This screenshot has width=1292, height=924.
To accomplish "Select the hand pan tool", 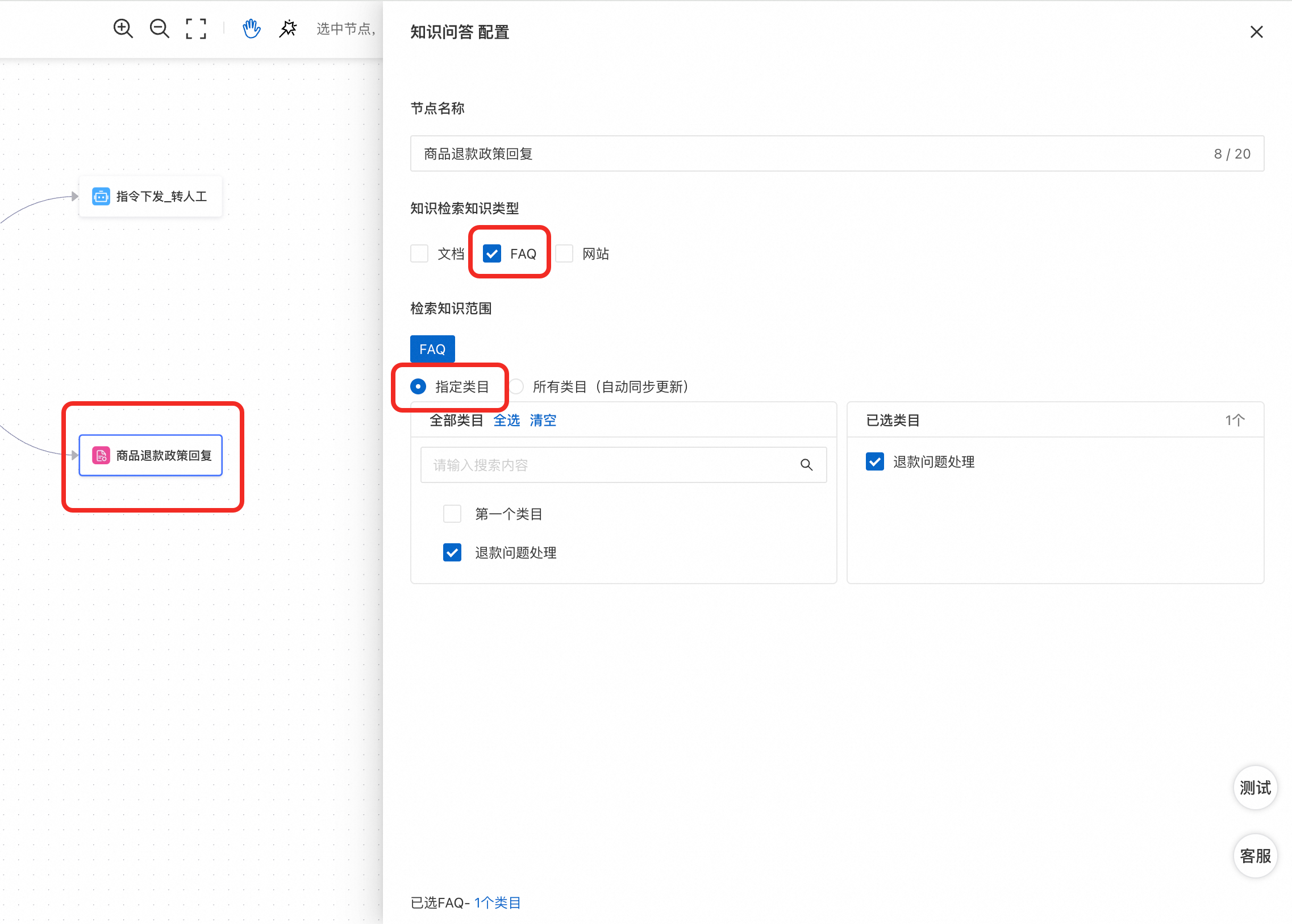I will (251, 28).
